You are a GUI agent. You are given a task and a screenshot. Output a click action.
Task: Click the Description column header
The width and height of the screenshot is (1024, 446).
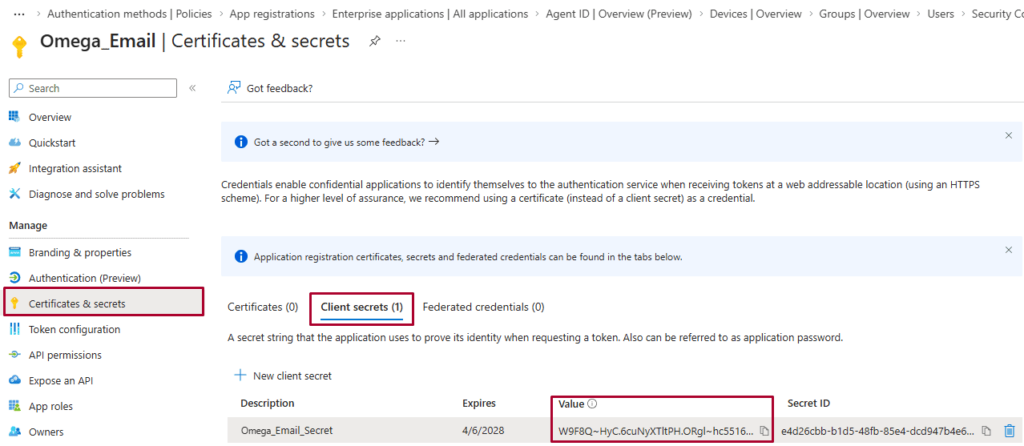(267, 404)
